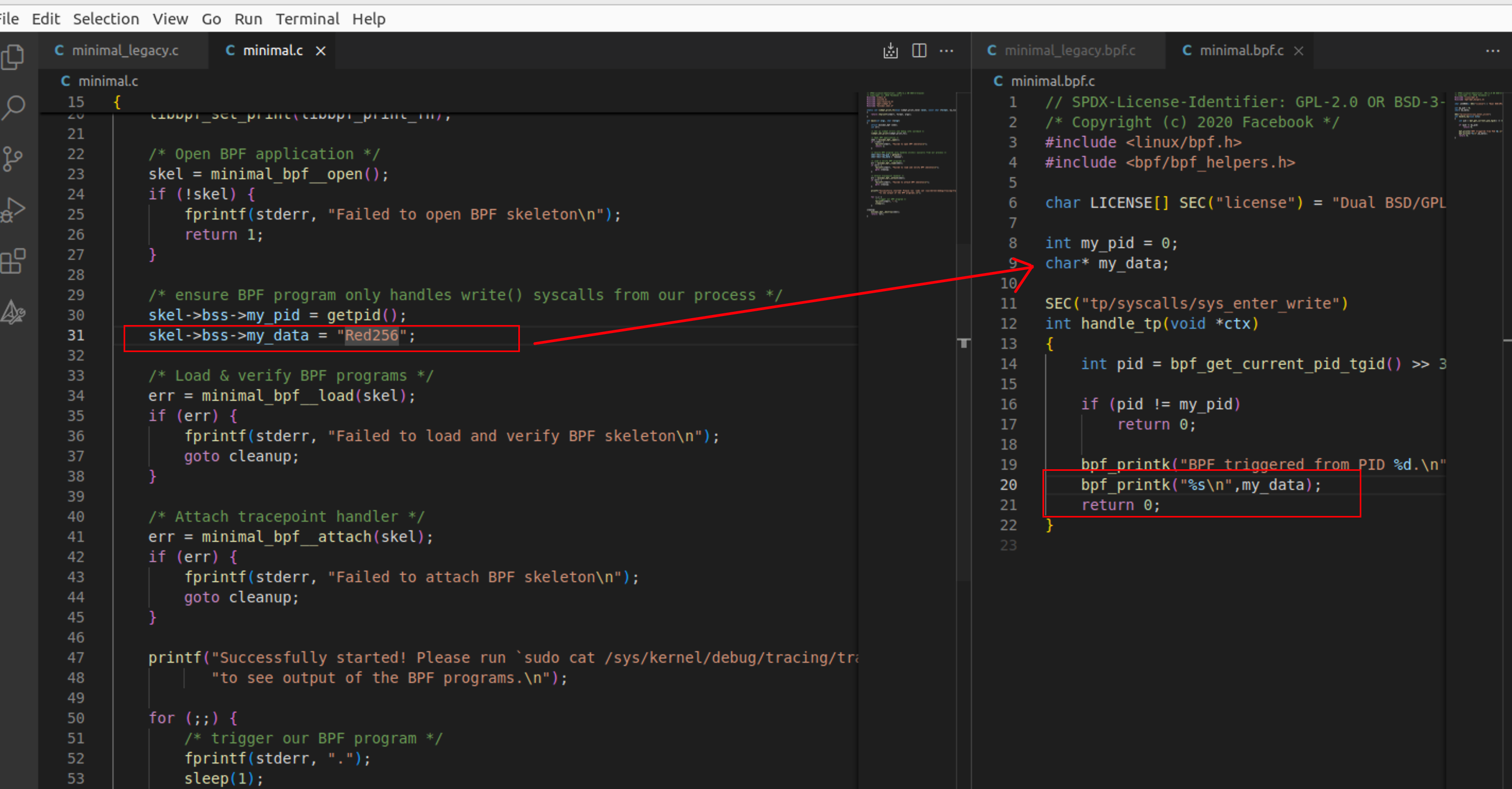This screenshot has height=789, width=1512.
Task: Click 'minimal_bpf__load(skel)' on line 34
Action: click(x=304, y=396)
